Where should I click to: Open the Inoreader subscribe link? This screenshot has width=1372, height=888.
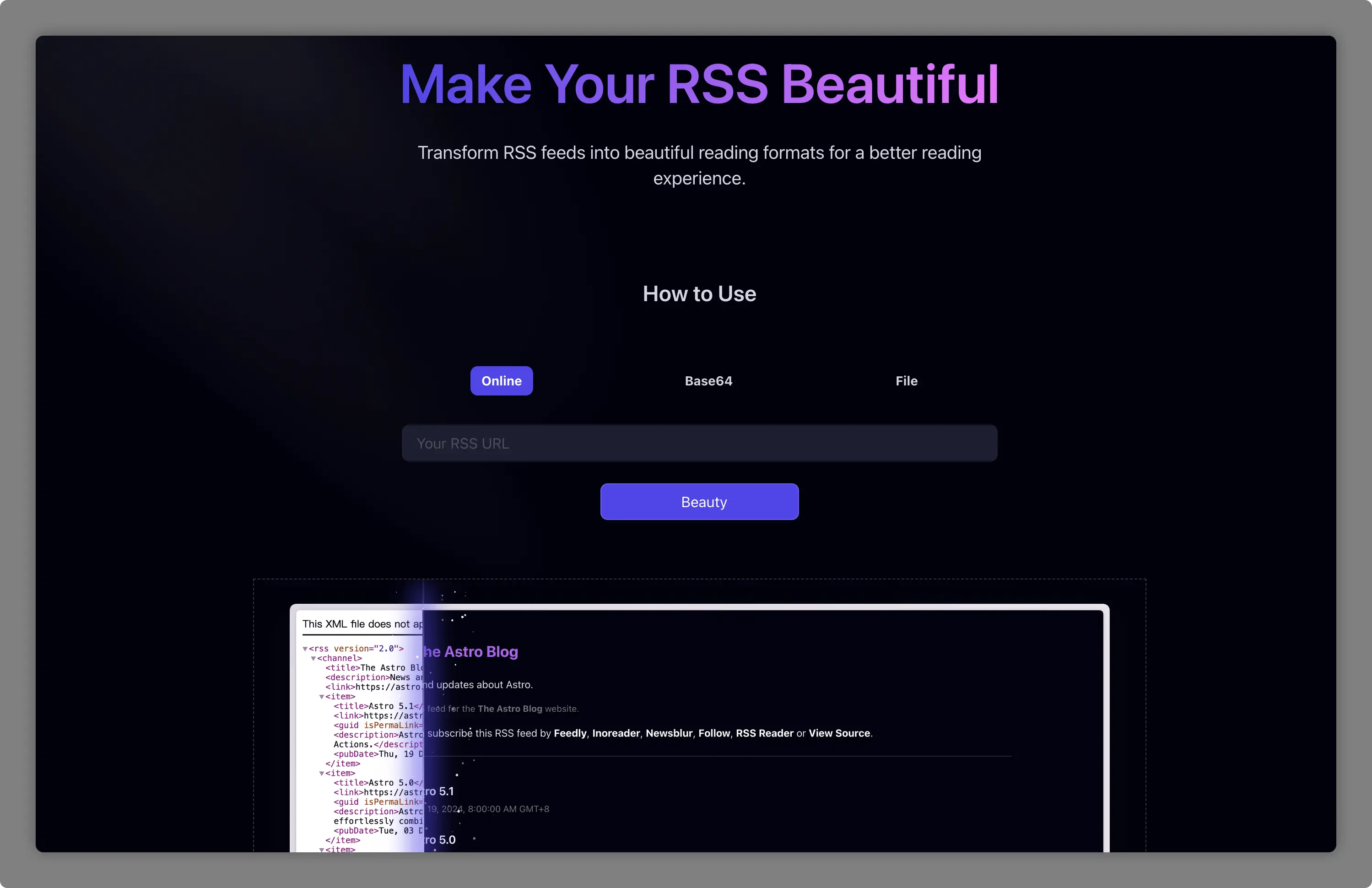616,733
